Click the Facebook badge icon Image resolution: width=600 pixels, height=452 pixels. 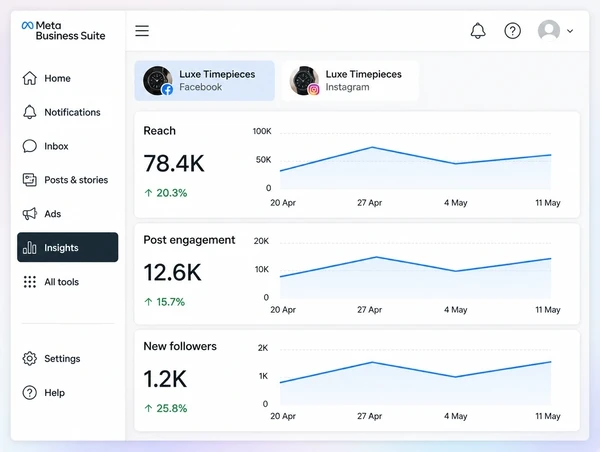[x=167, y=90]
